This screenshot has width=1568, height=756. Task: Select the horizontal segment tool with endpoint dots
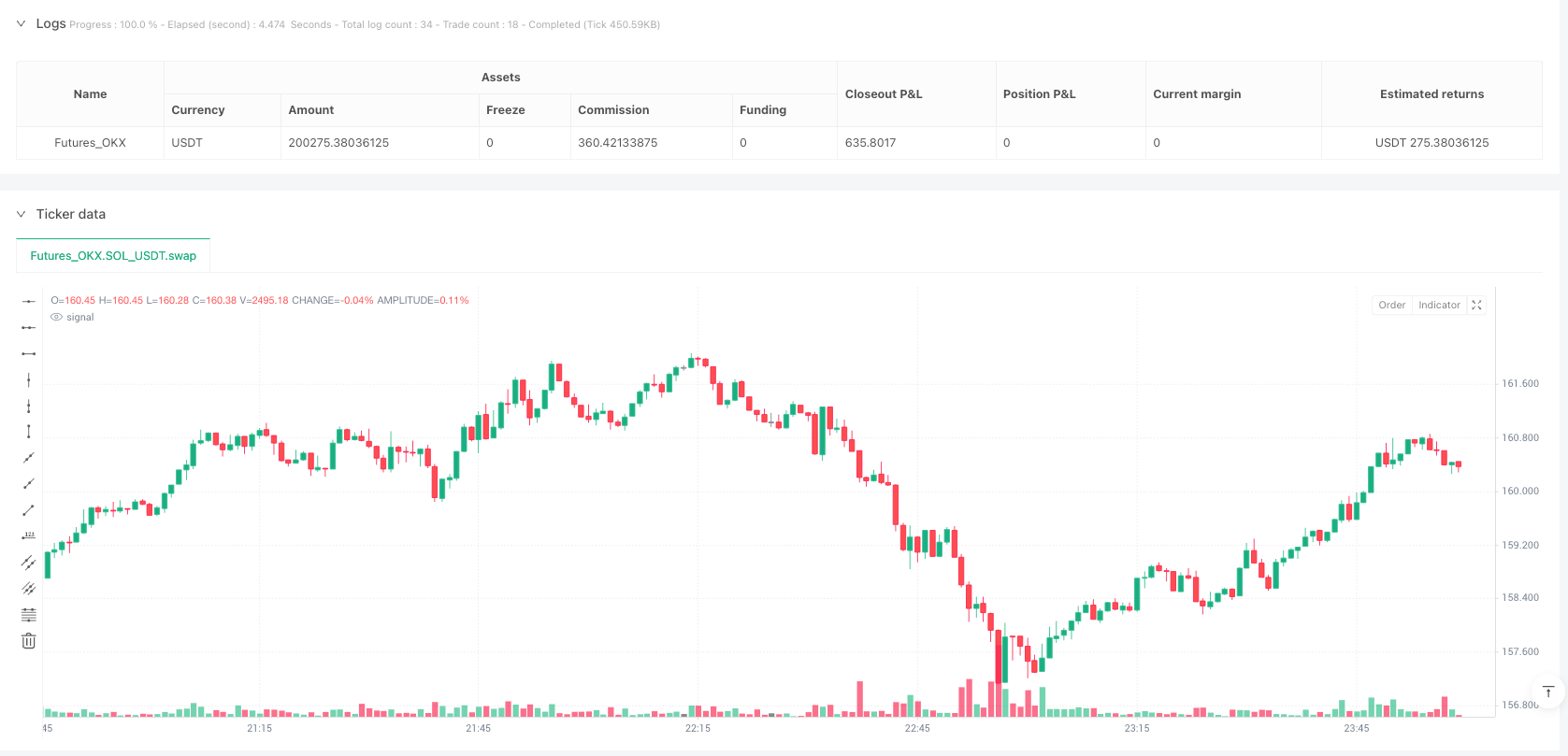coord(29,353)
